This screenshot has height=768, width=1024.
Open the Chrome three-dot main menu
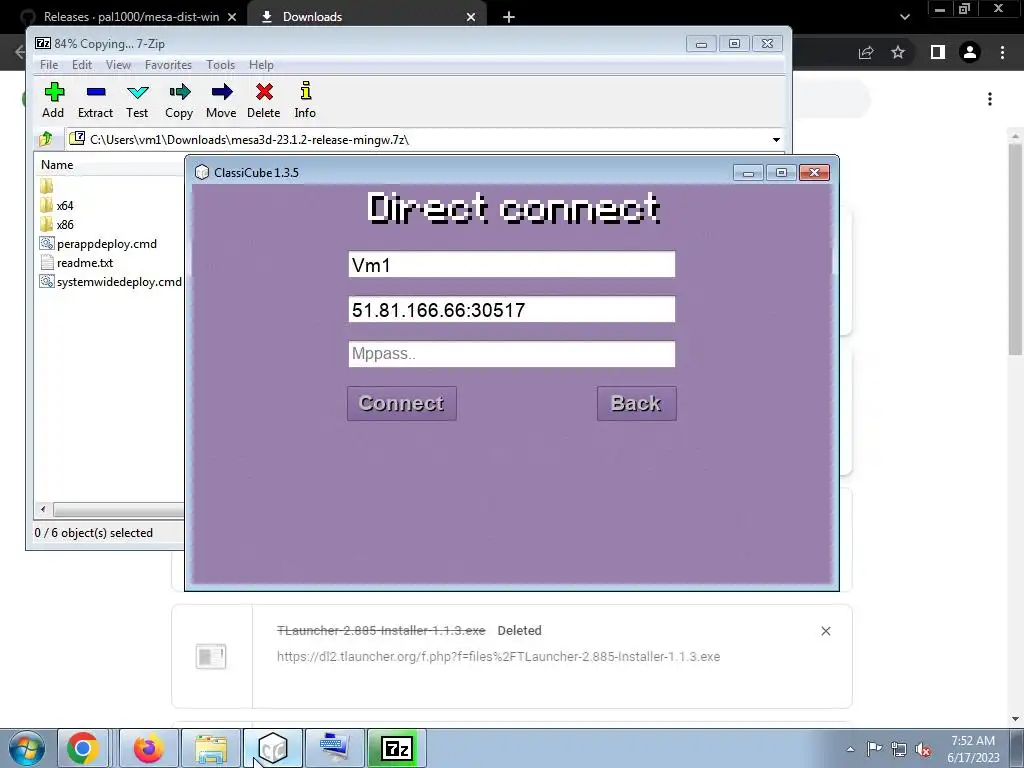pyautogui.click(x=1002, y=52)
